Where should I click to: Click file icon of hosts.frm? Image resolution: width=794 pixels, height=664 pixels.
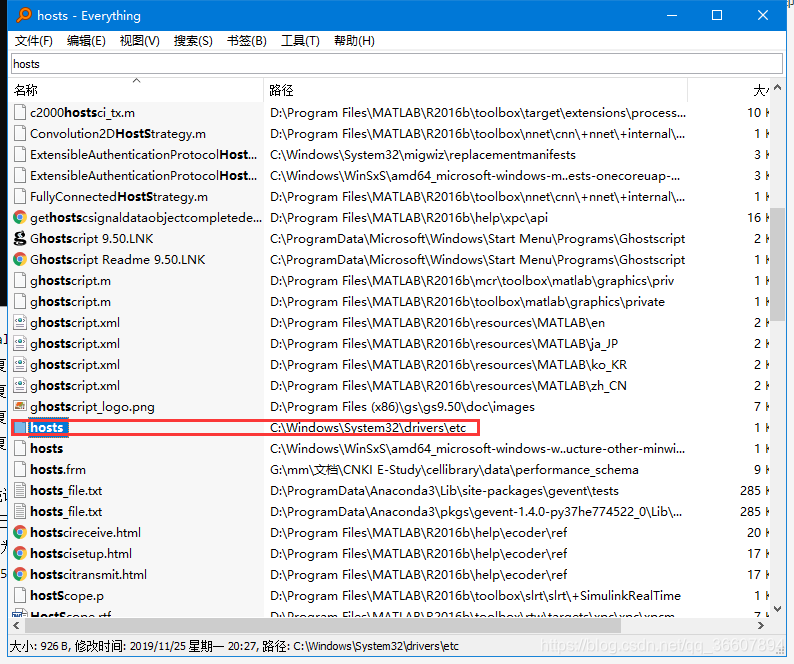[x=20, y=470]
